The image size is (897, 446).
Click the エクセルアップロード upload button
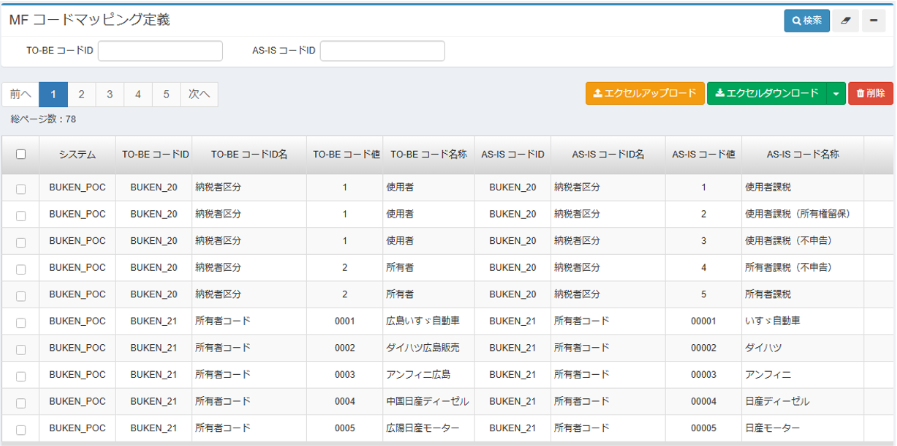tap(645, 94)
